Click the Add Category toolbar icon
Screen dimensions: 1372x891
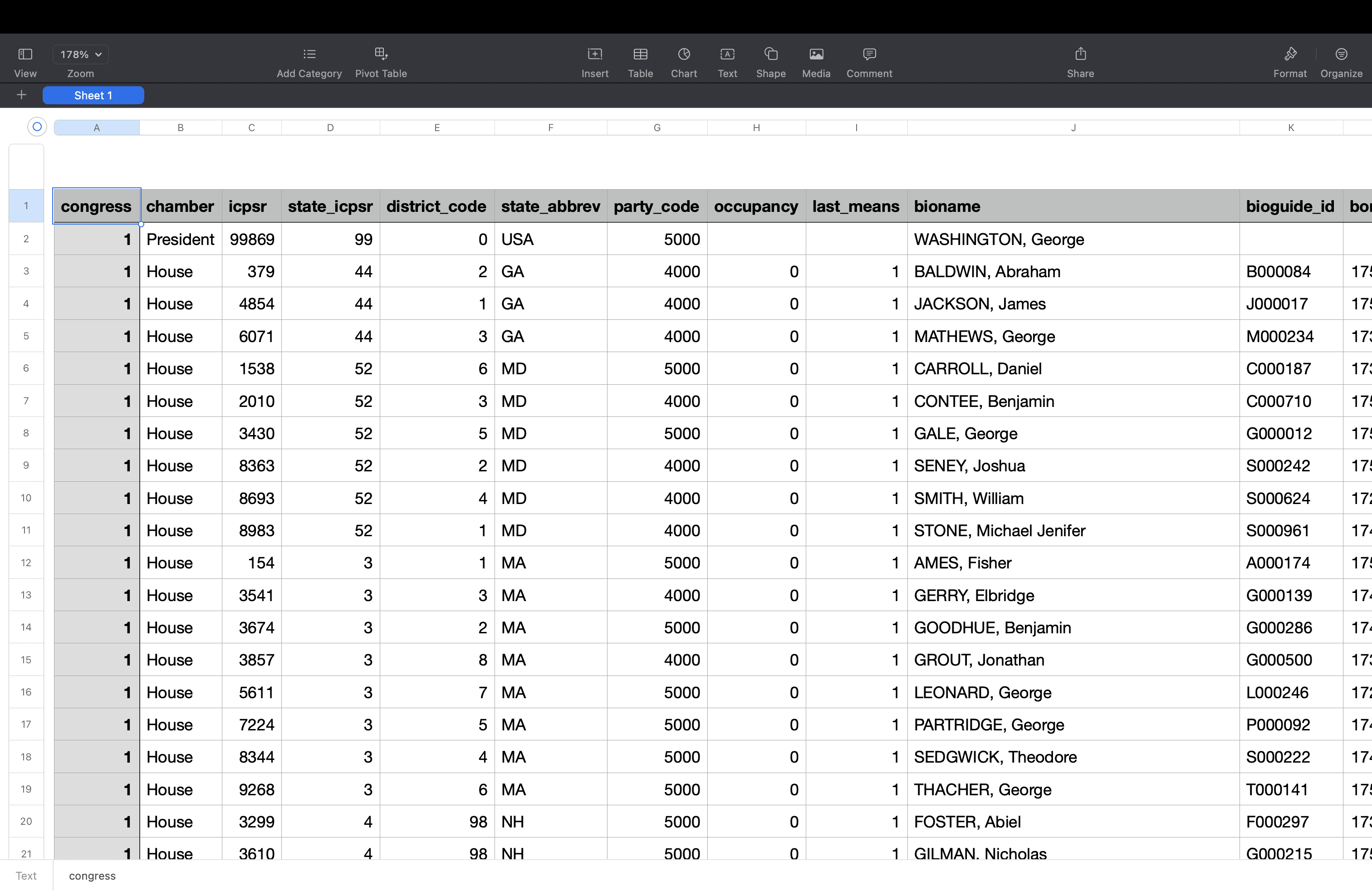[309, 54]
